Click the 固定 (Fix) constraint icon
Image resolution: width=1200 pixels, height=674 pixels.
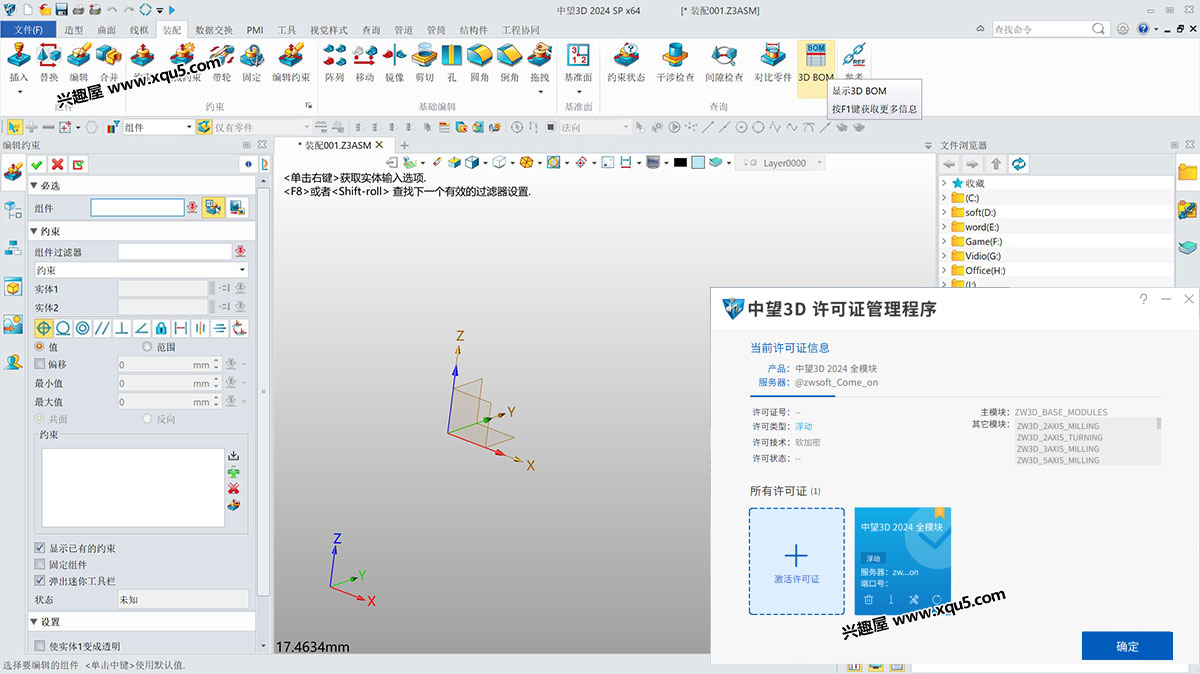click(252, 55)
